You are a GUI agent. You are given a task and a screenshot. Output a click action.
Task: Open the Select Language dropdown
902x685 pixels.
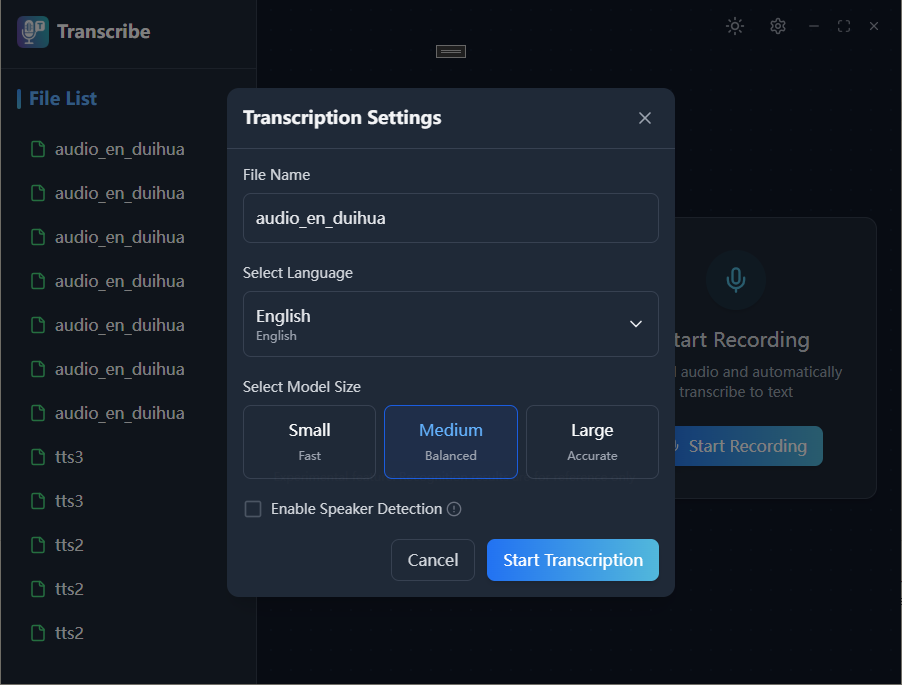coord(451,324)
